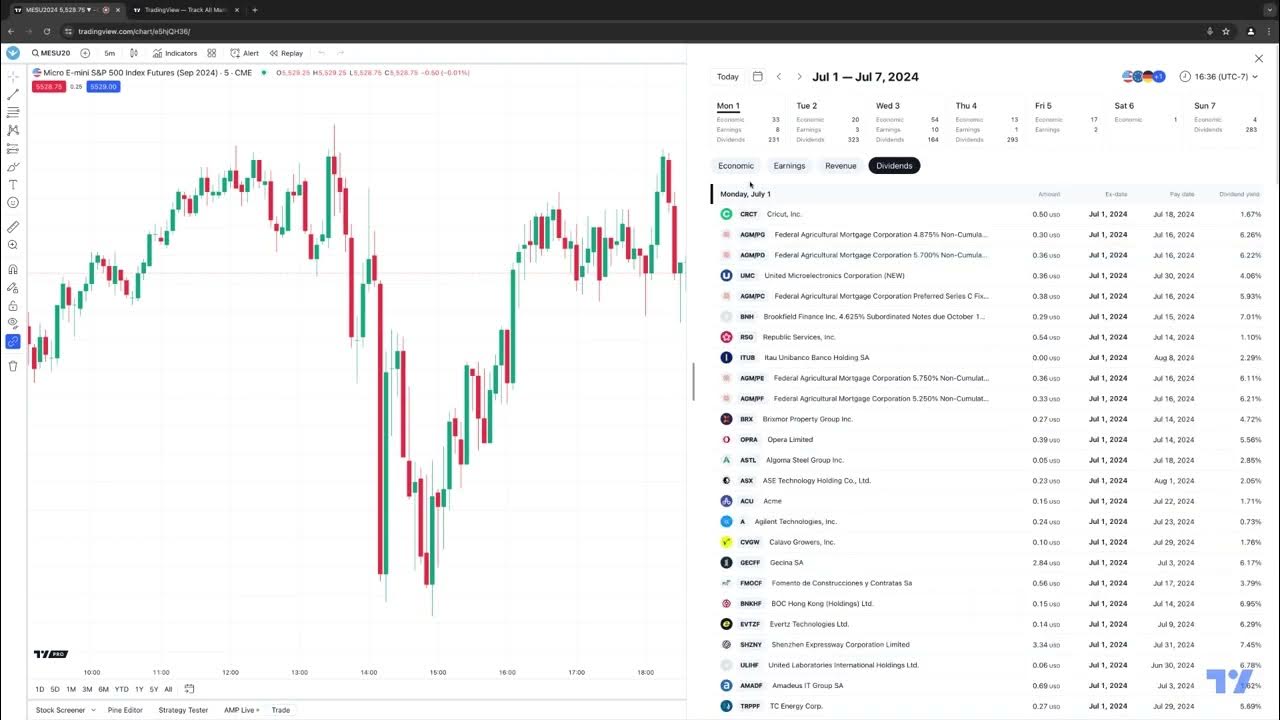1280x720 pixels.
Task: Select the trend line drawing tool
Action: (x=13, y=95)
